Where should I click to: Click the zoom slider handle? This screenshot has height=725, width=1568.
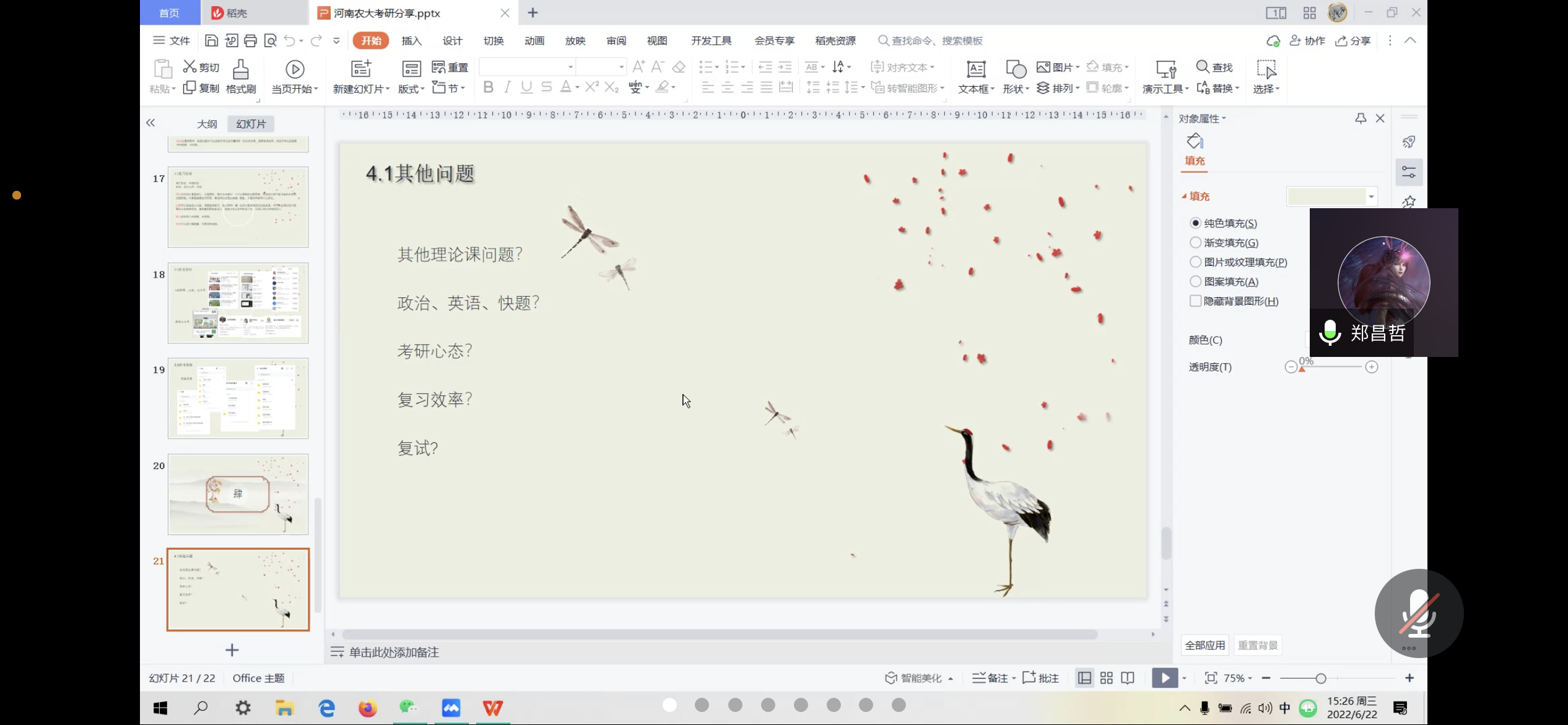[1320, 679]
